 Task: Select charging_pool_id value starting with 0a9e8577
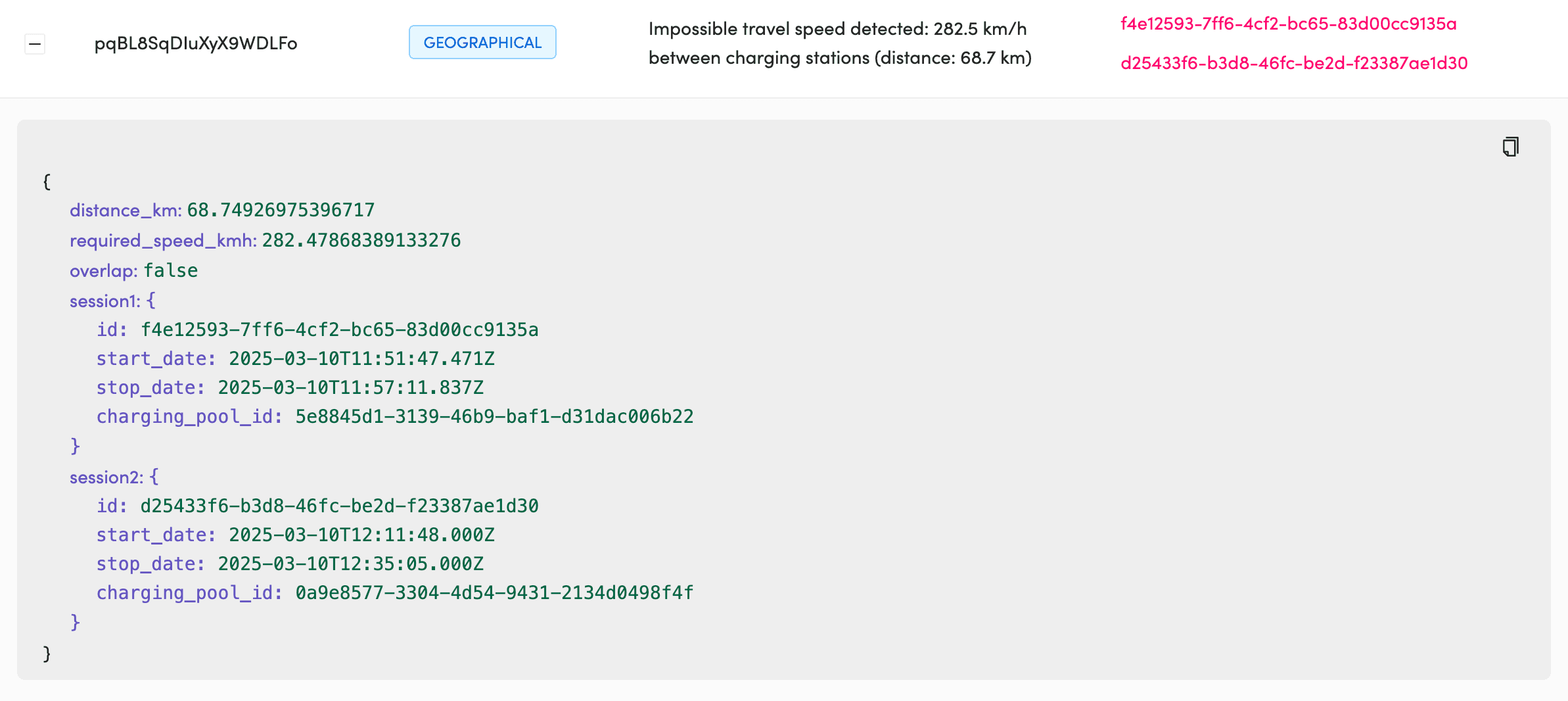(494, 593)
